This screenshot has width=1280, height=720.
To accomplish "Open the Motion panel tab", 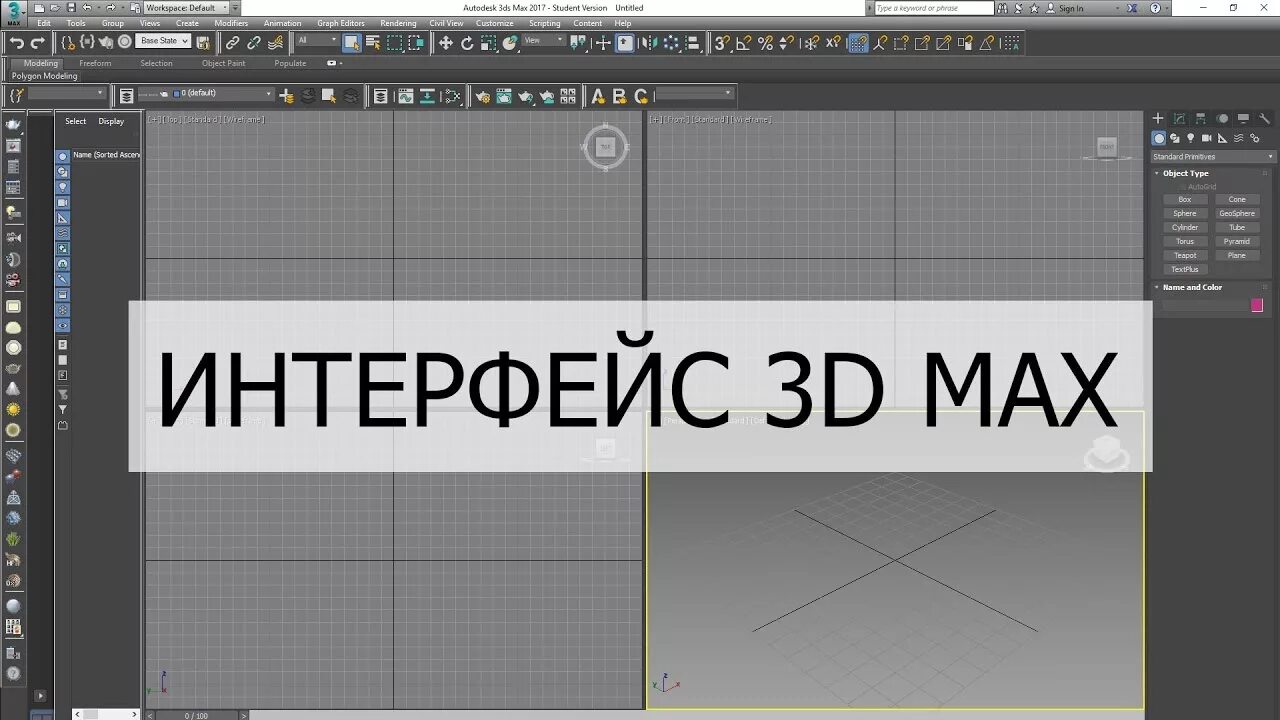I will pos(1222,118).
